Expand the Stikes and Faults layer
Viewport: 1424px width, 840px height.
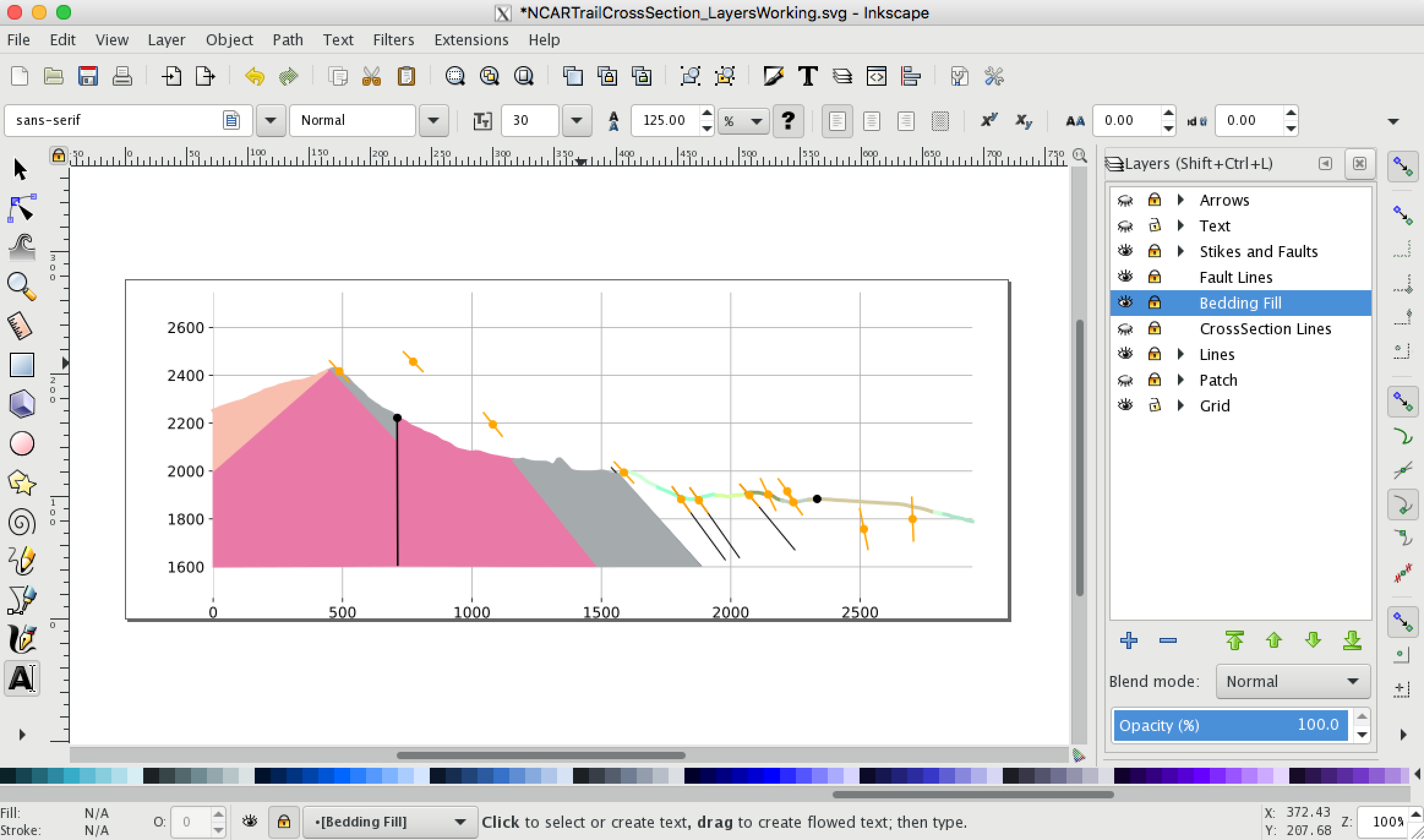tap(1181, 251)
